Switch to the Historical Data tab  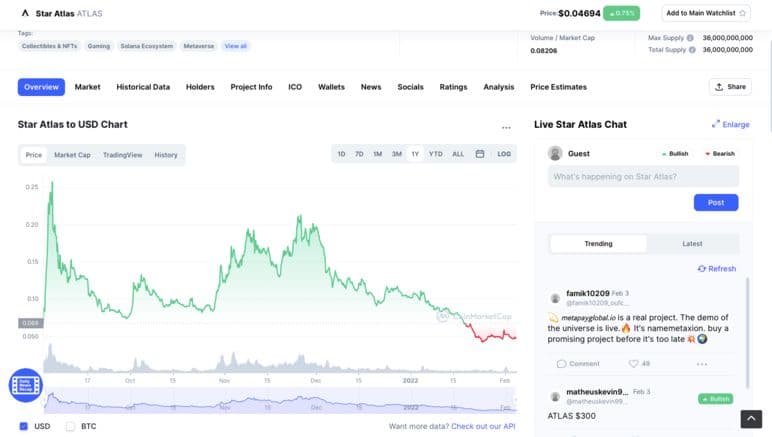click(x=143, y=87)
